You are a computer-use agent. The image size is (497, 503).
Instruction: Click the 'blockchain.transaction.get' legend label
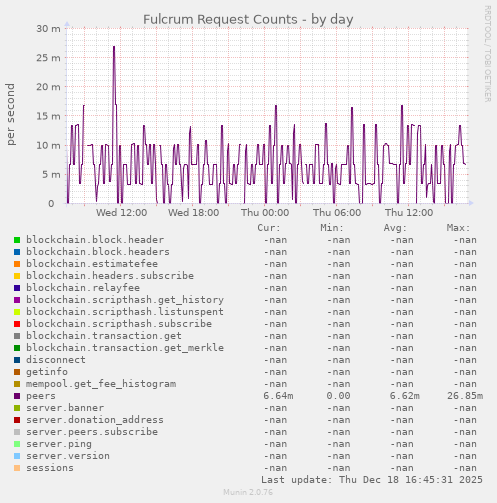click(x=104, y=336)
